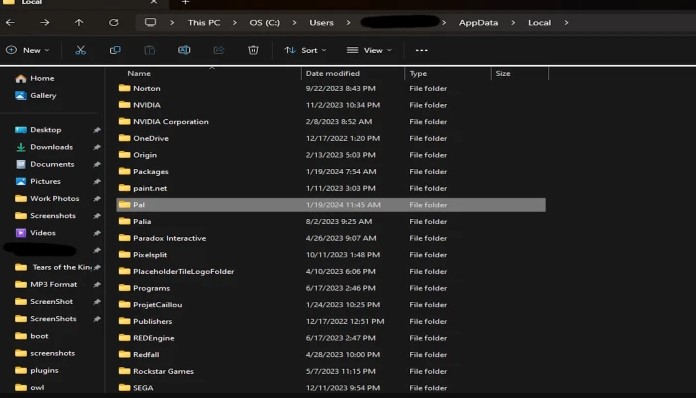Viewport: 696px width, 398px height.
Task: Open the See more options menu
Action: (x=422, y=50)
